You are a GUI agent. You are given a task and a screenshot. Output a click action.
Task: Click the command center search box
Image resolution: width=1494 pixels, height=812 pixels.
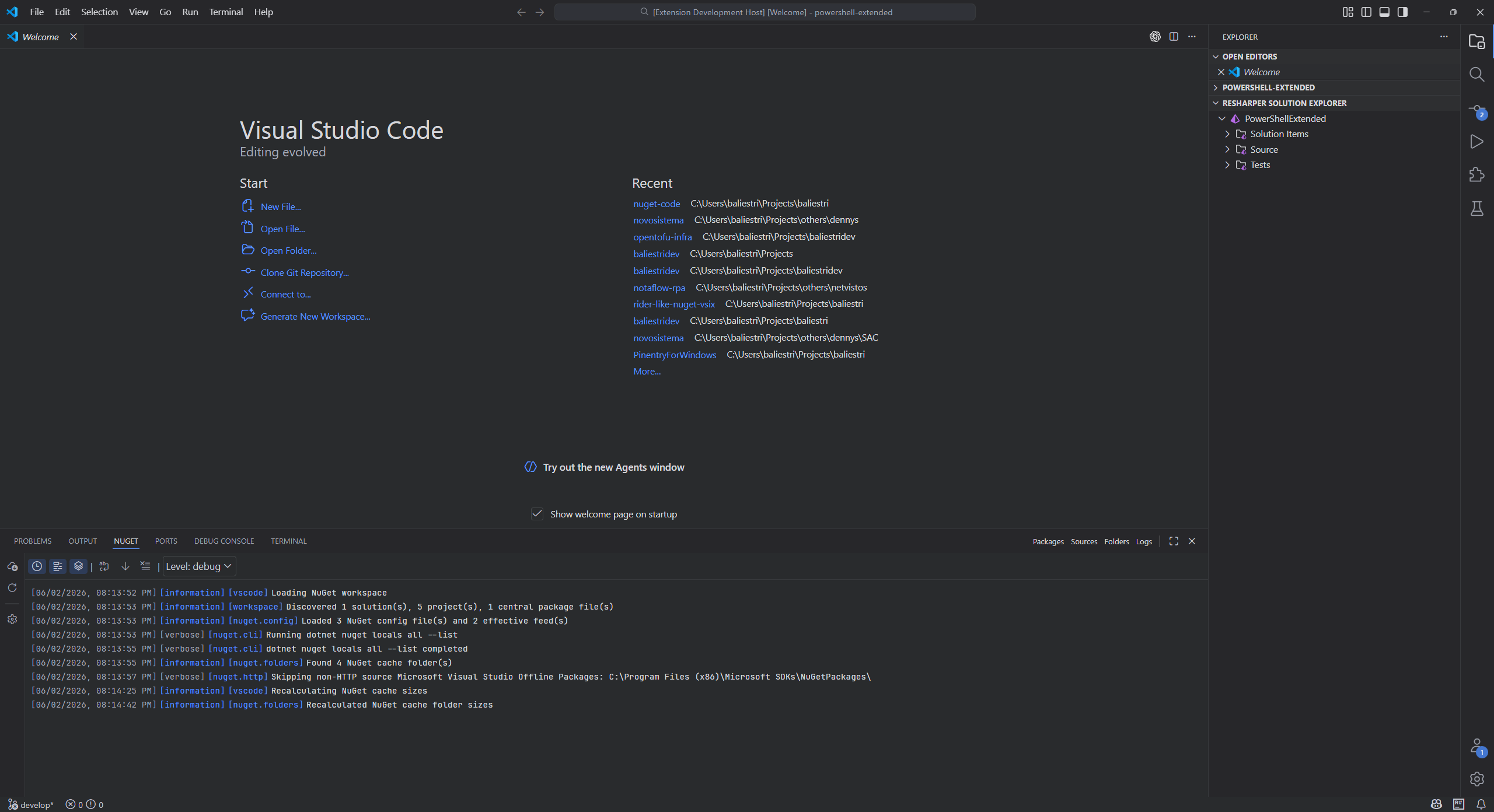coord(765,12)
